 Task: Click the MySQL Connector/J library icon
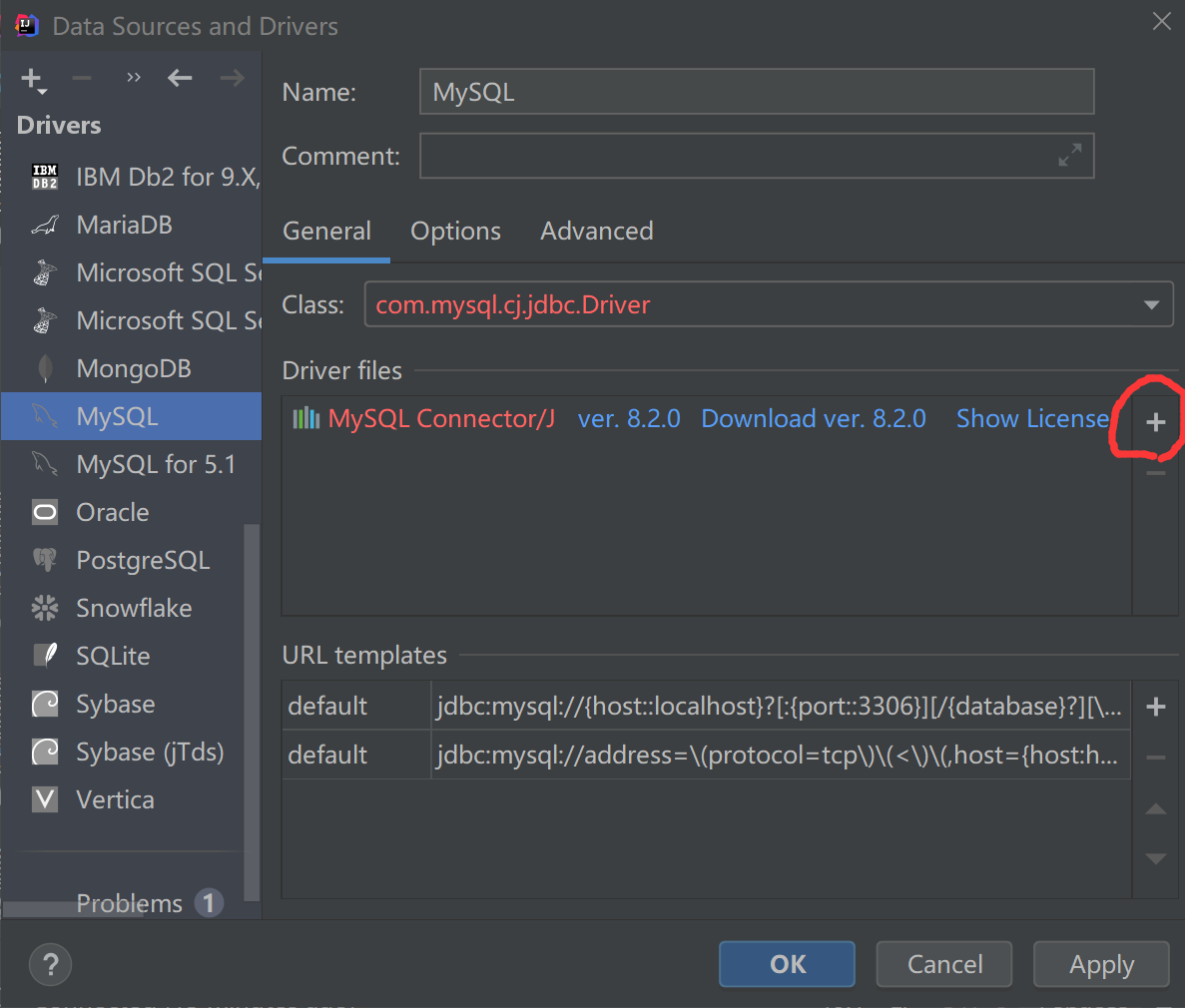coord(306,418)
